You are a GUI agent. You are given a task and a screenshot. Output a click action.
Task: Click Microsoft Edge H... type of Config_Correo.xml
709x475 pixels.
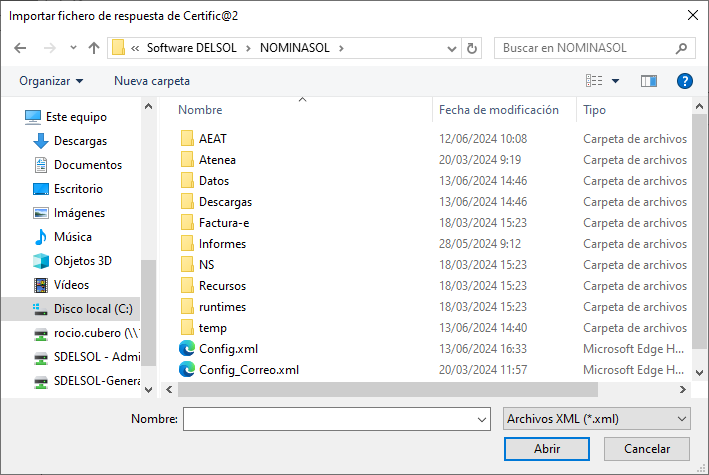click(x=633, y=370)
